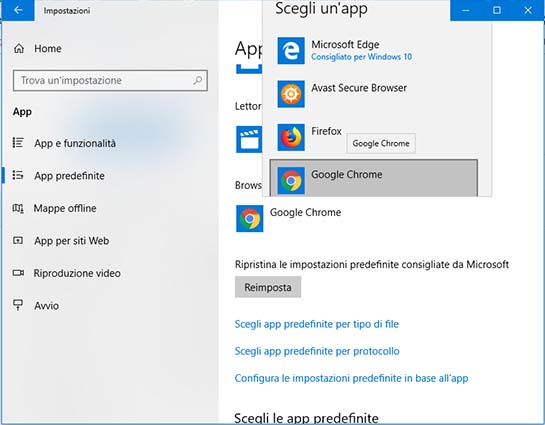Choose Microsoft Edge in app list
545x425 pixels.
(374, 51)
